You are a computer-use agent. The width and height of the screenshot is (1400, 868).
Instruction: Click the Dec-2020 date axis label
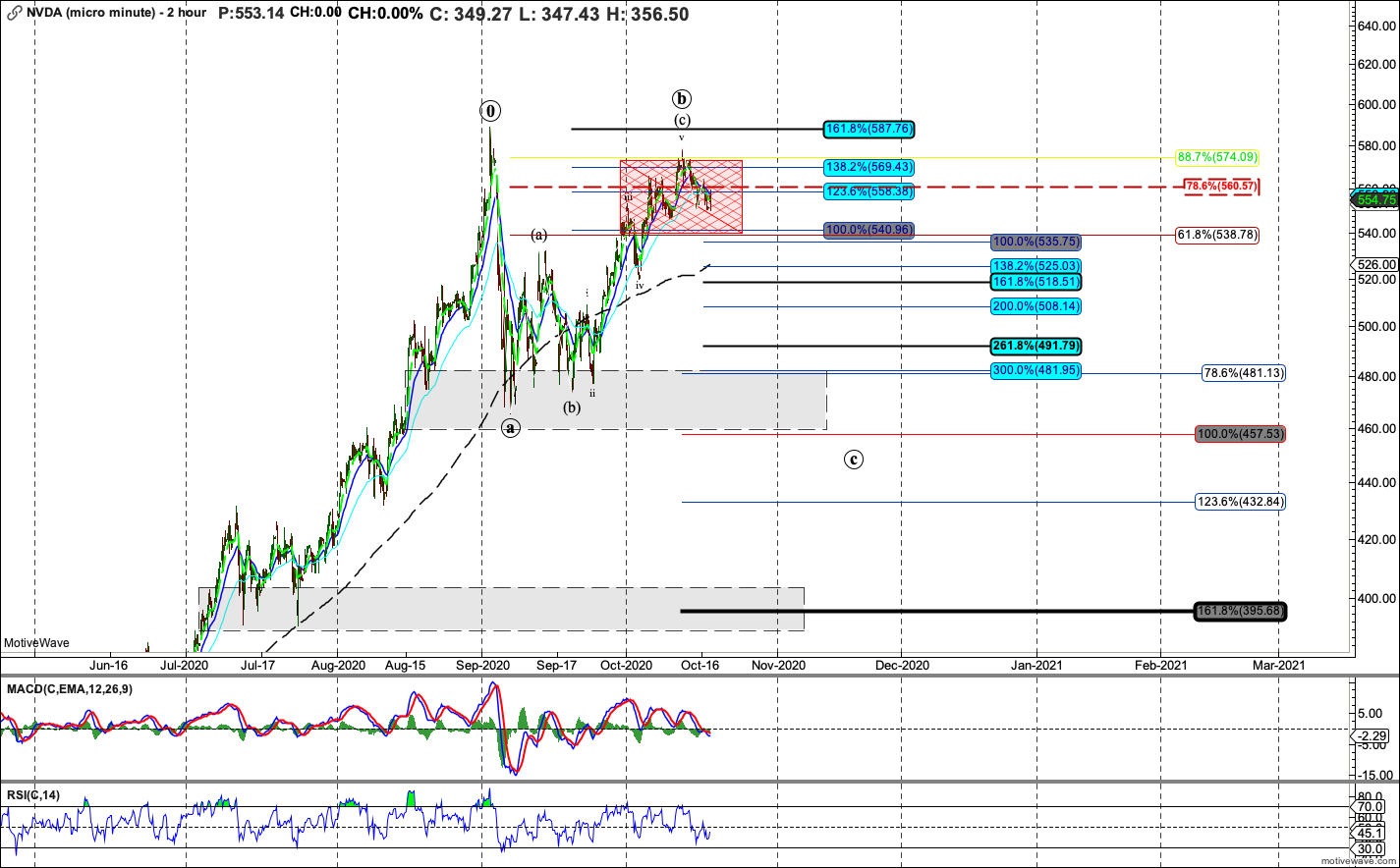point(902,665)
